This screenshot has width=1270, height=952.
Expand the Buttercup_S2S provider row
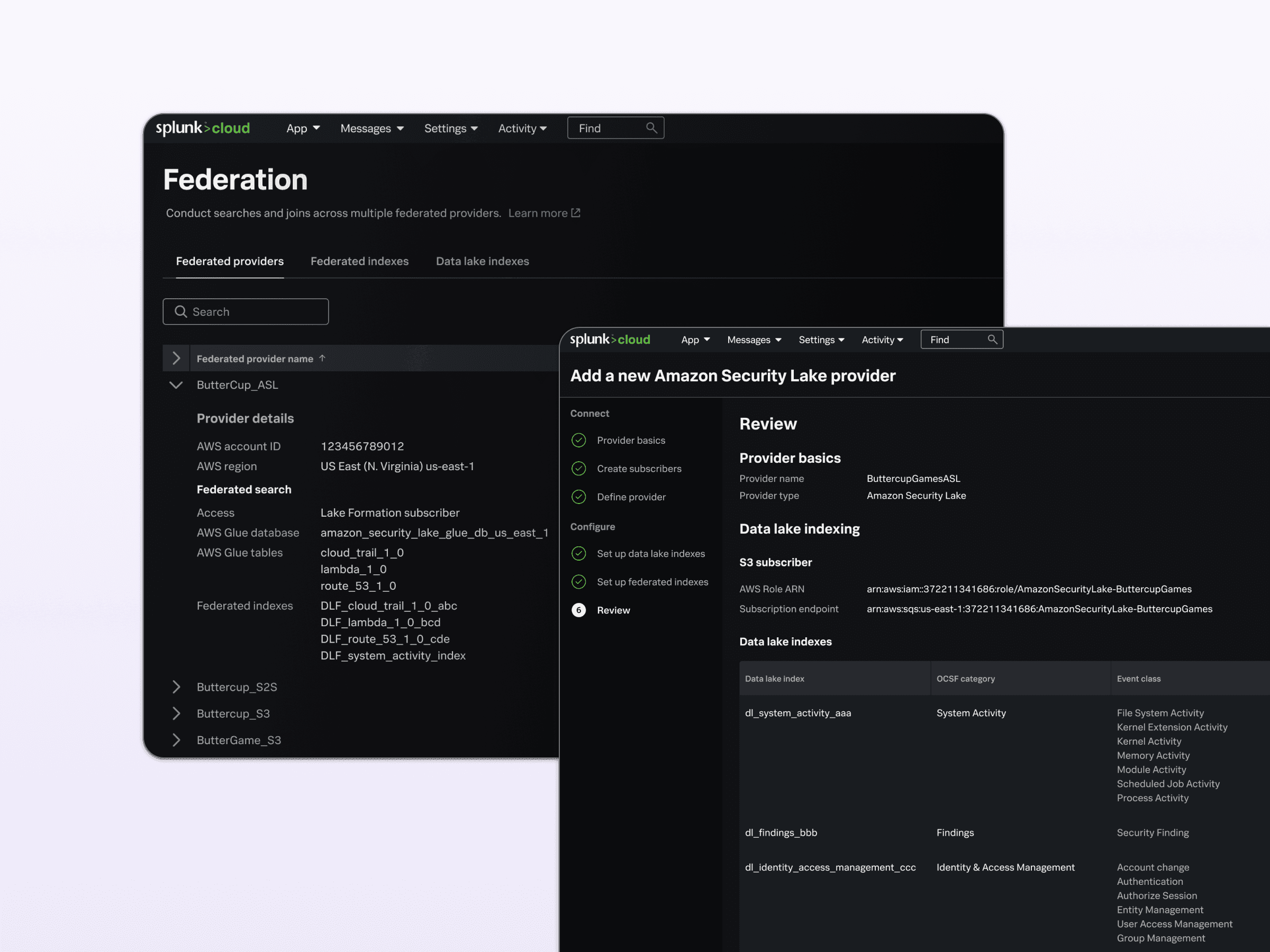176,687
